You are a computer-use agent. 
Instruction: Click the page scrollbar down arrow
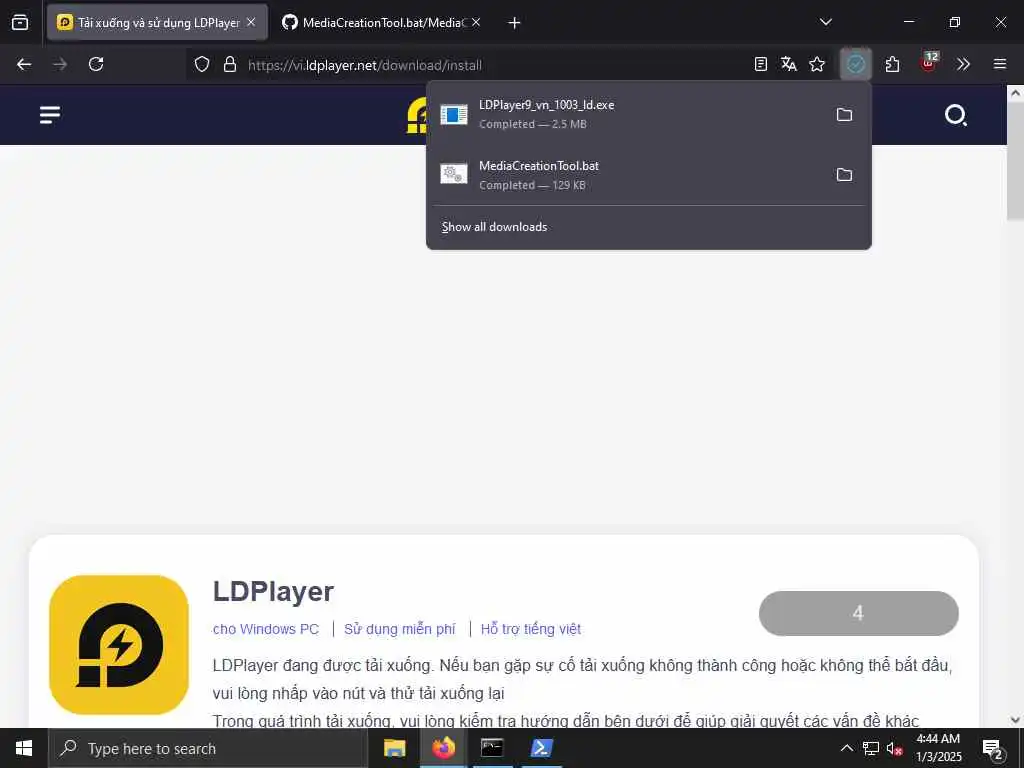point(1015,720)
